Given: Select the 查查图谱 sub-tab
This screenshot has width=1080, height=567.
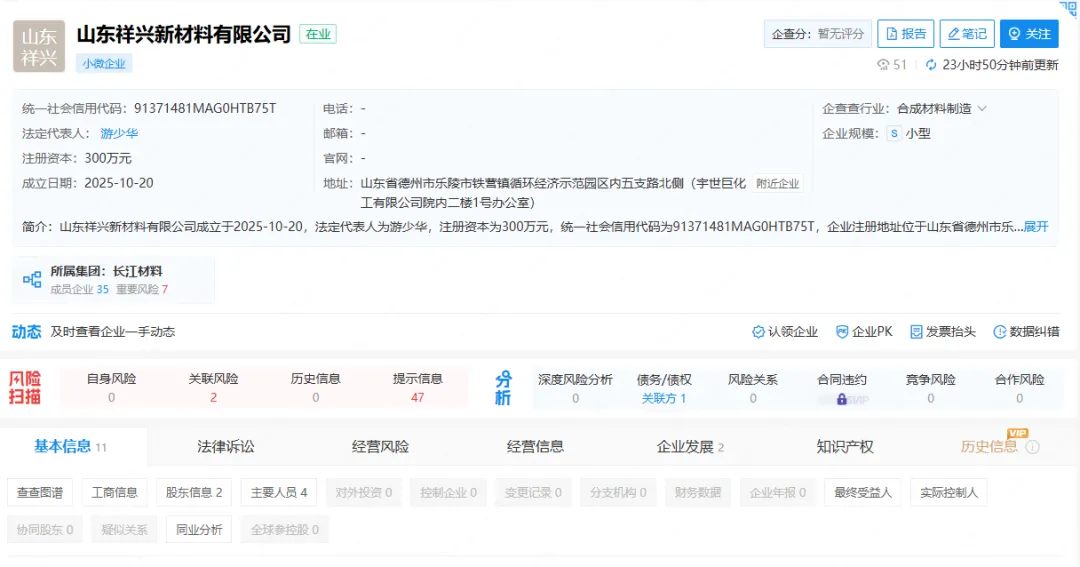Looking at the screenshot, I should (x=40, y=493).
